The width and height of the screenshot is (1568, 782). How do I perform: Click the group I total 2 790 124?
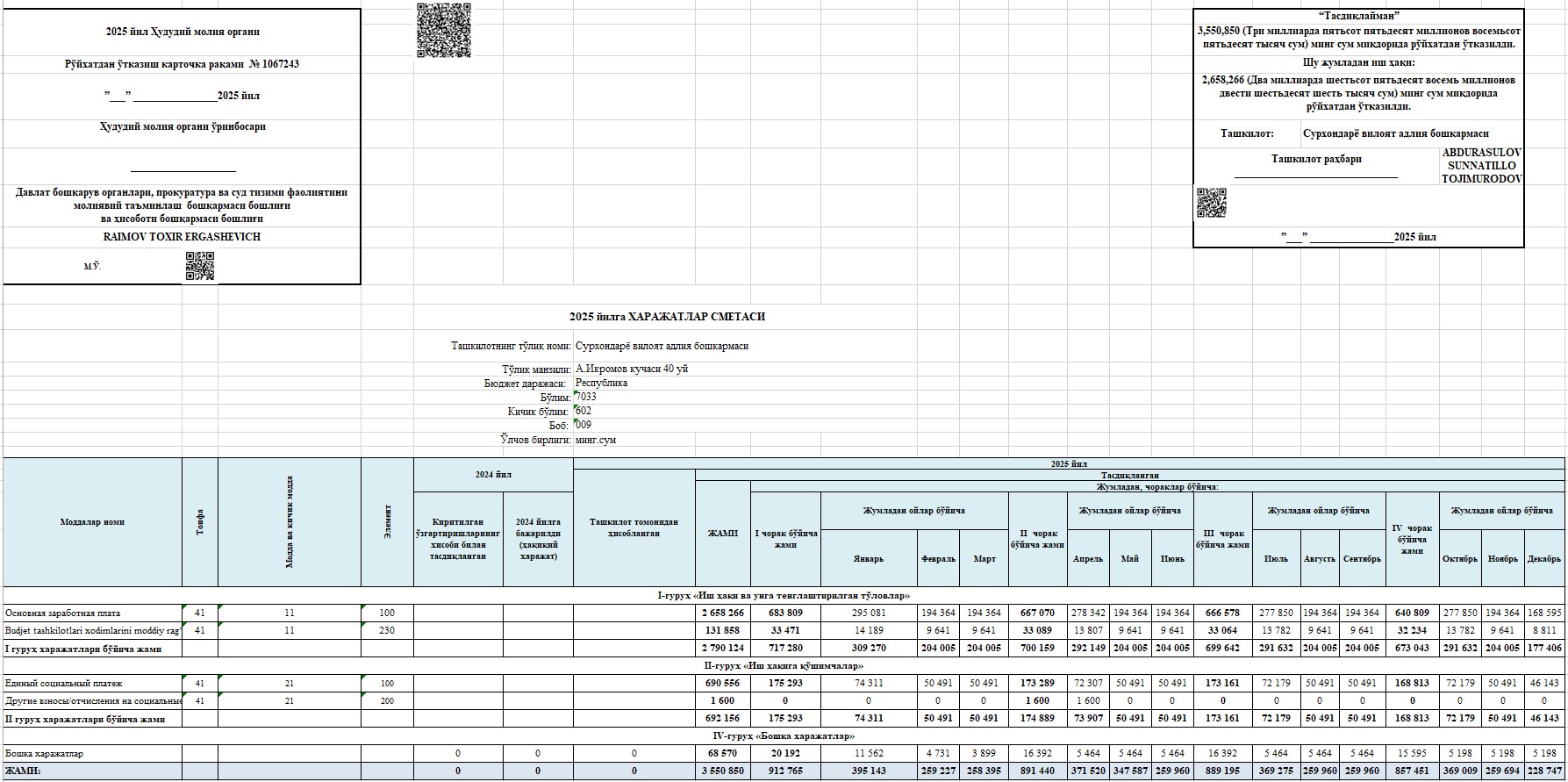tap(723, 649)
